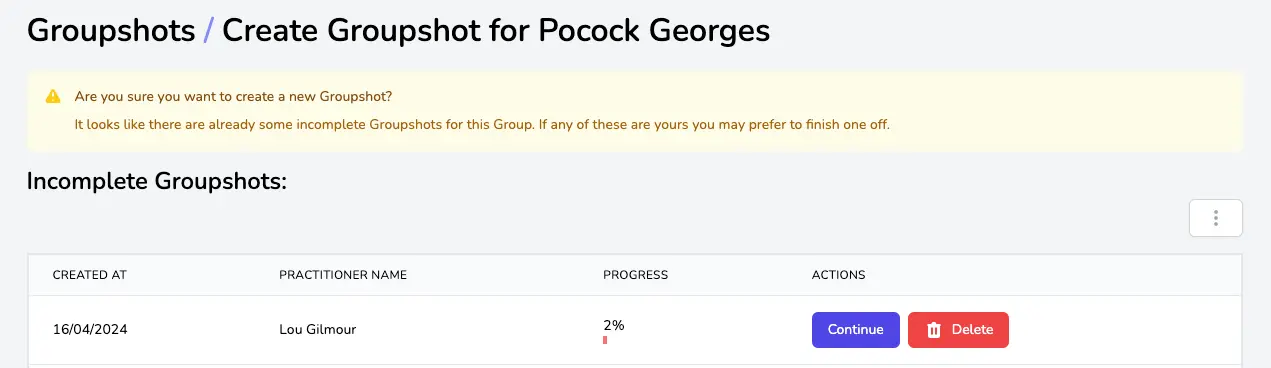This screenshot has width=1271, height=368.
Task: Click the trash icon on Delete
Action: 934,330
